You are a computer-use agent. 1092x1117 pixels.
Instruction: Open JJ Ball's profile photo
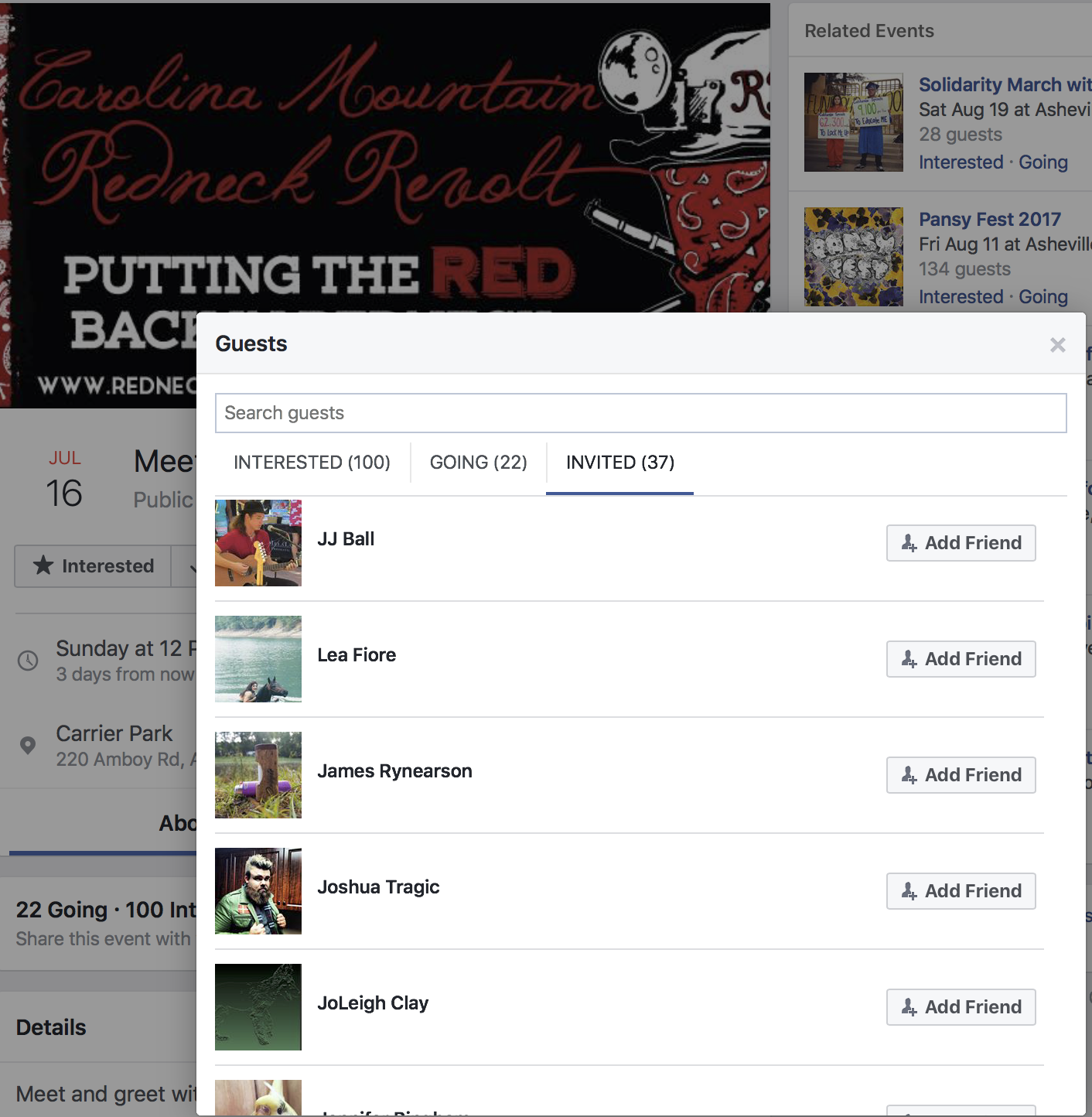(258, 543)
